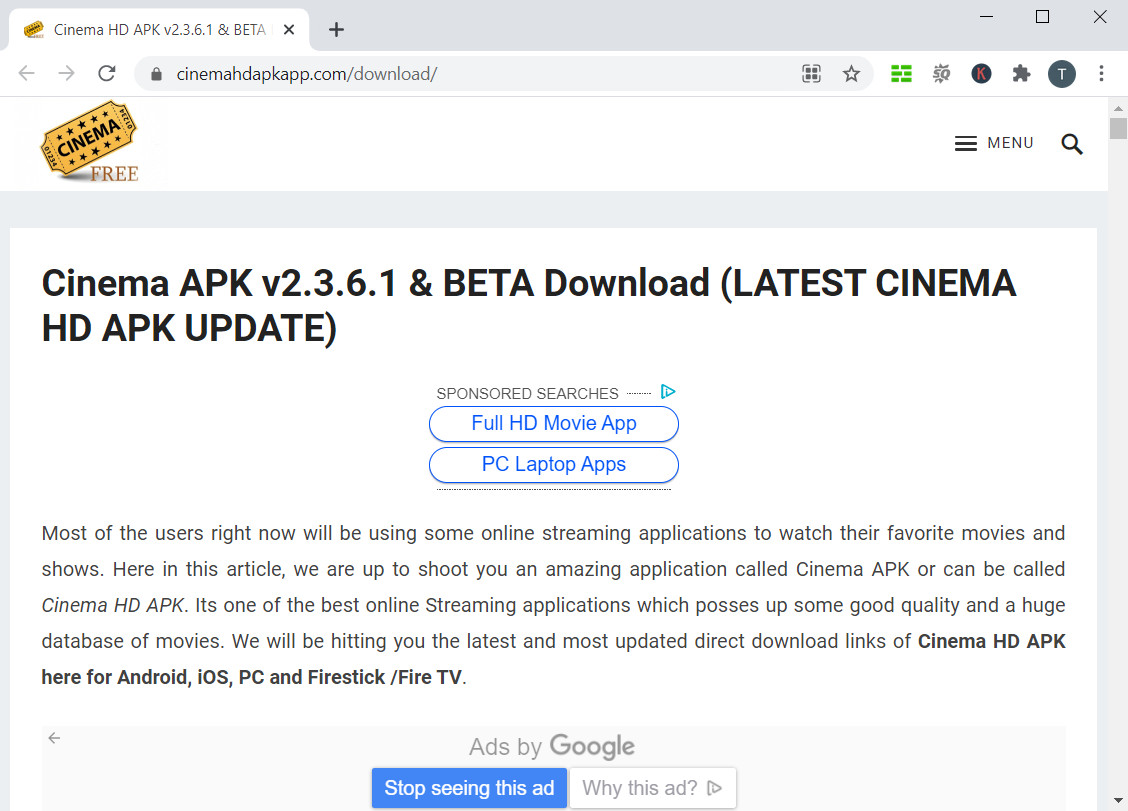This screenshot has width=1128, height=811.
Task: Expand the site MENU hamburger
Action: click(x=994, y=144)
